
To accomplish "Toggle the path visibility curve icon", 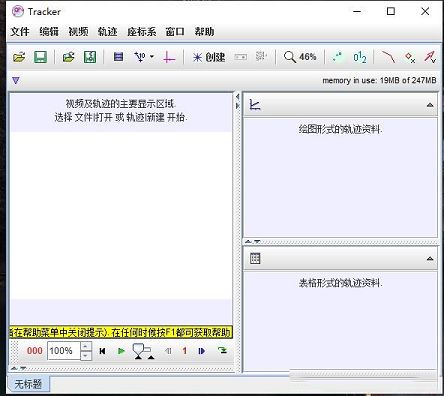I will pos(388,57).
